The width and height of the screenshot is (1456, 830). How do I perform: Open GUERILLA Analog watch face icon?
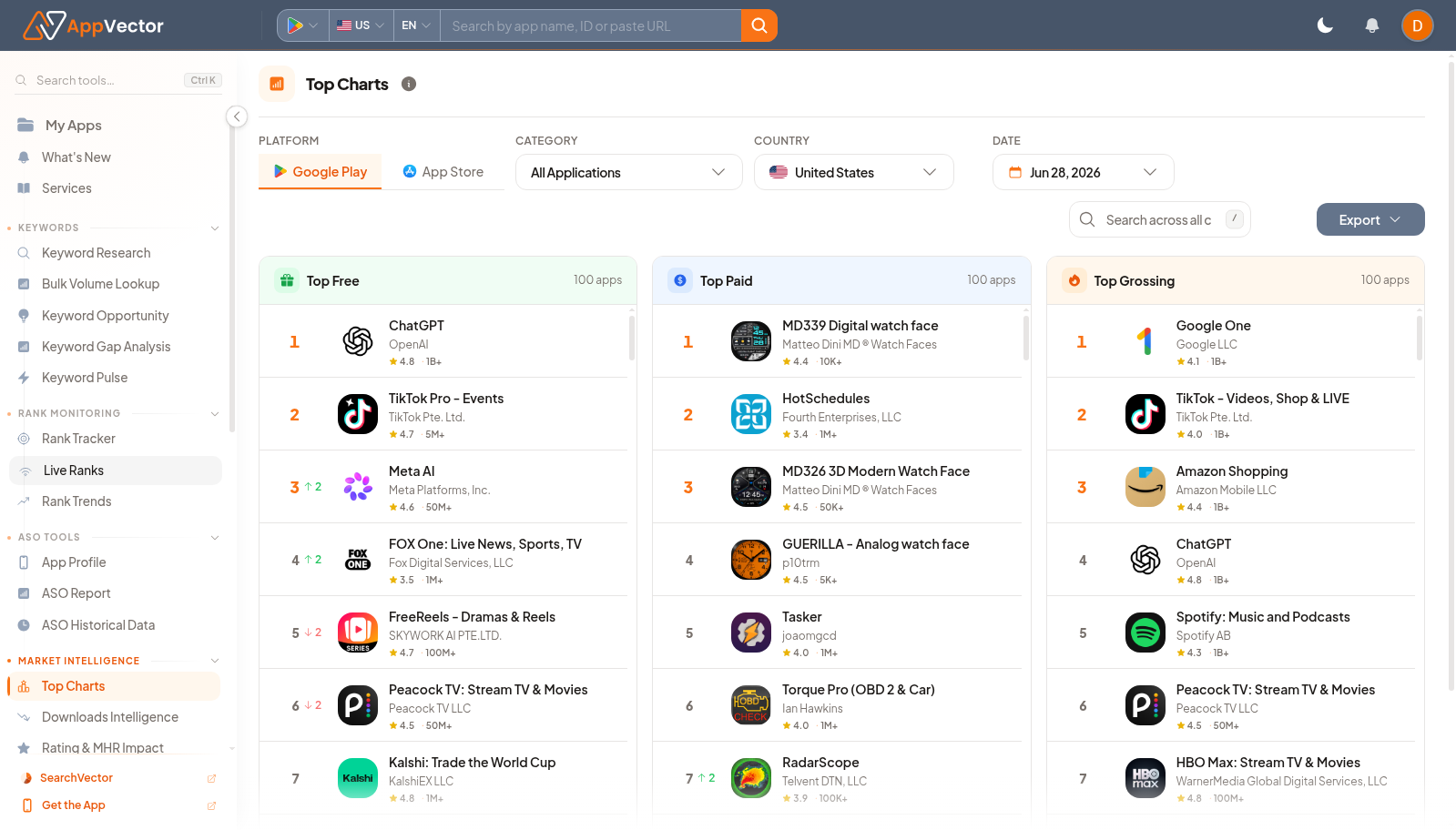click(751, 560)
